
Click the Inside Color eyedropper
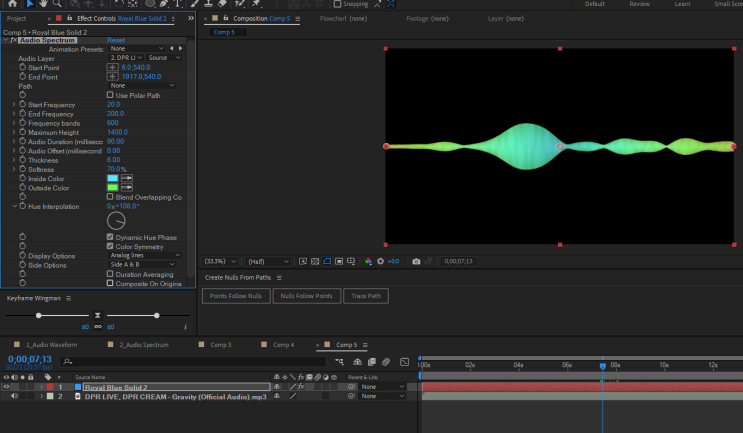pyautogui.click(x=128, y=178)
